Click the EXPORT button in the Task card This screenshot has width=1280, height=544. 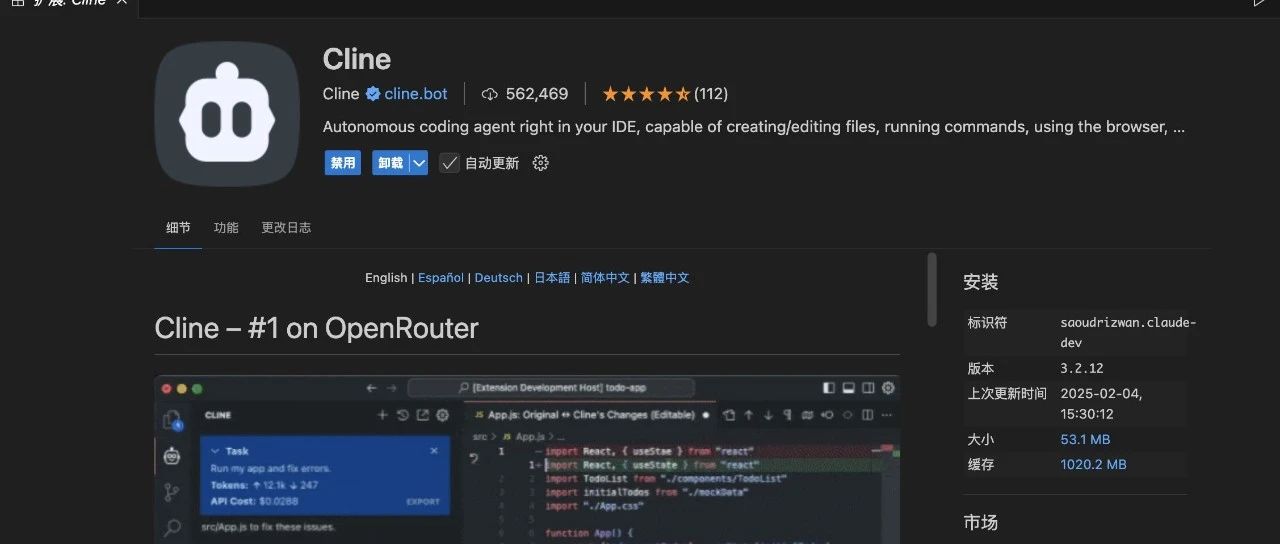click(x=422, y=501)
